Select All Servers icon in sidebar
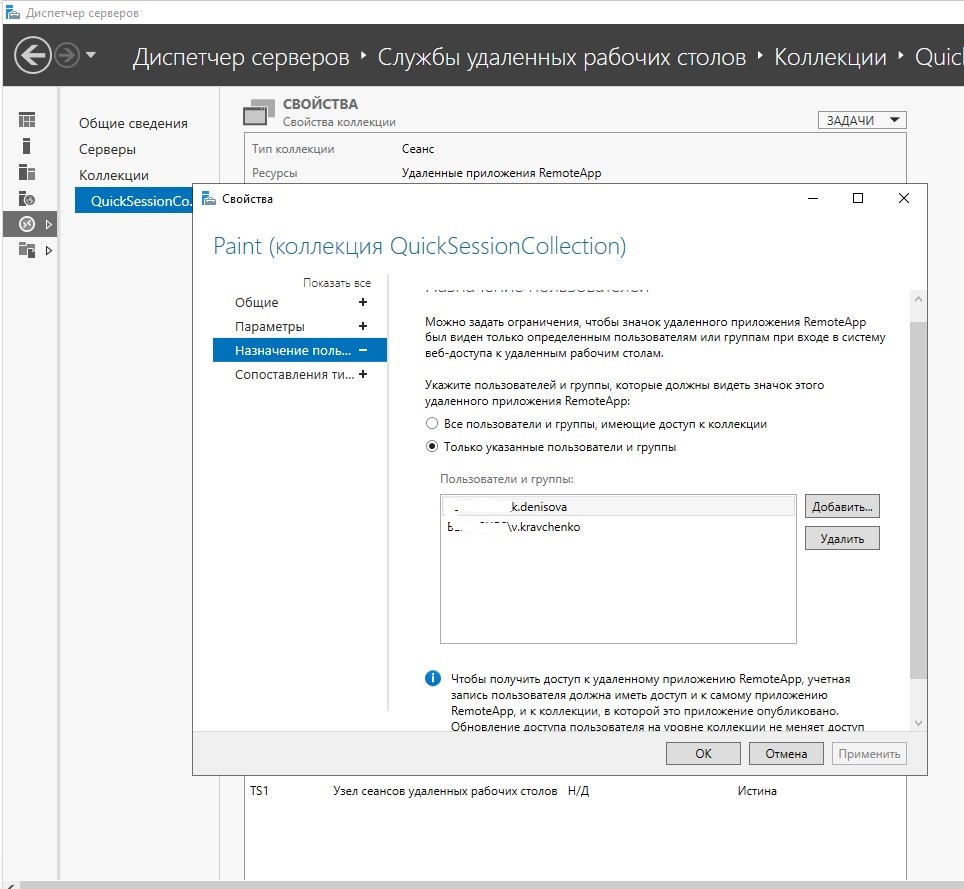Image resolution: width=964 pixels, height=889 pixels. point(27,172)
